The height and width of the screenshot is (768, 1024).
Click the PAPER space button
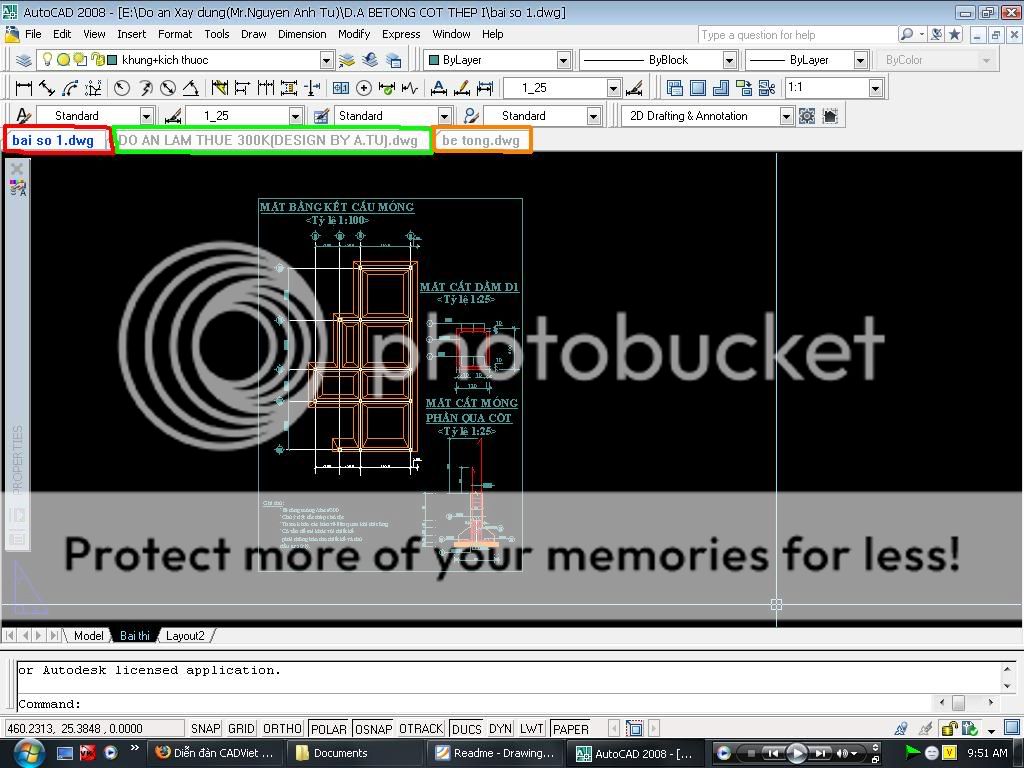coord(571,728)
